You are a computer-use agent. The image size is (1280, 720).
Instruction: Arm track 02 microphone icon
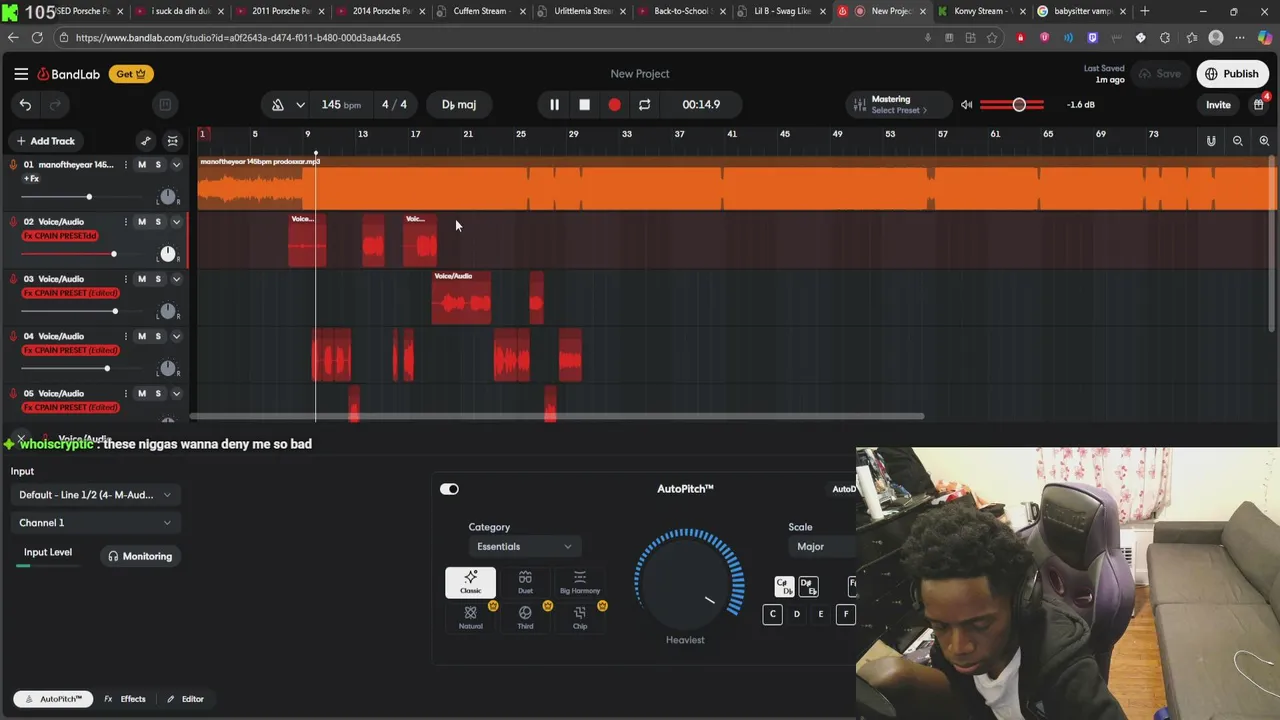[14, 222]
